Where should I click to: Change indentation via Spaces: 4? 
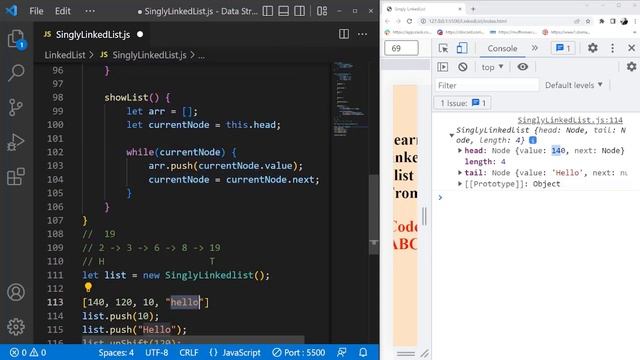pyautogui.click(x=116, y=352)
